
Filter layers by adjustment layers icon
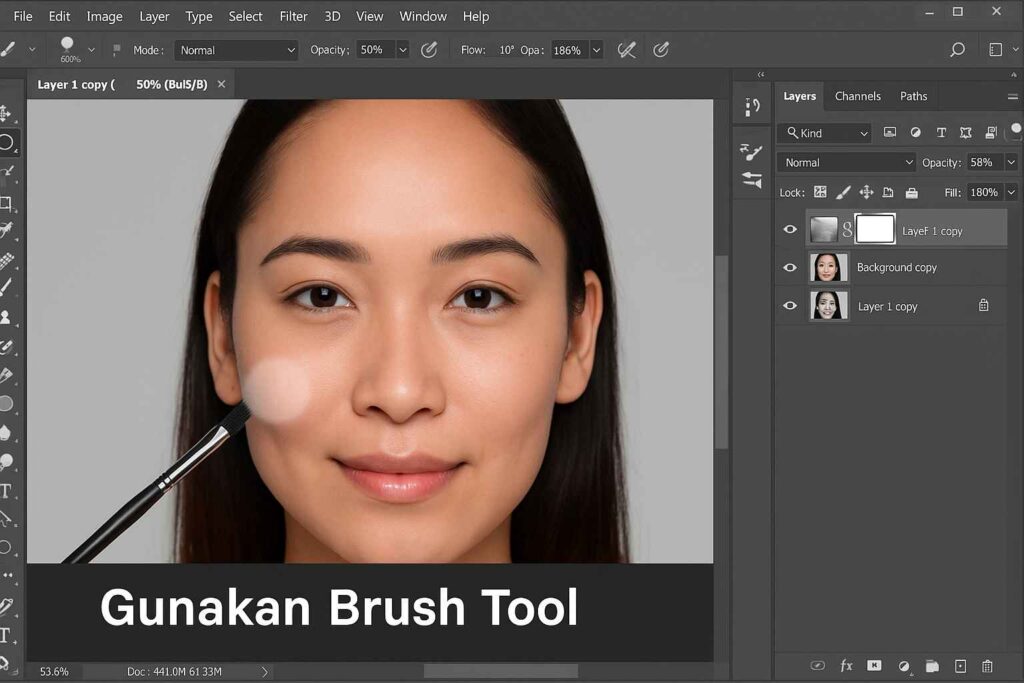(x=916, y=133)
